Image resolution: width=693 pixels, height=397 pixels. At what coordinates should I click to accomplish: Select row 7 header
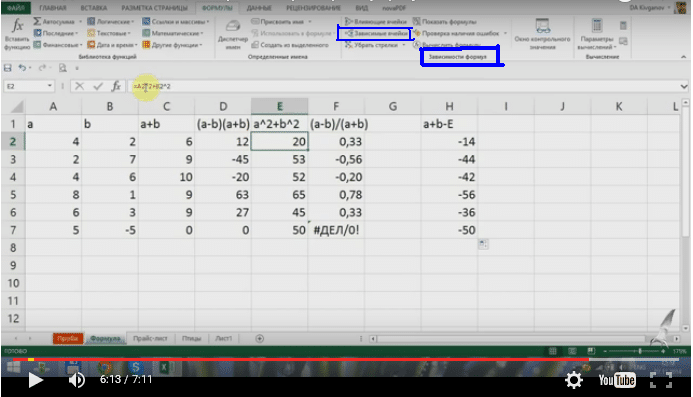tap(13, 230)
